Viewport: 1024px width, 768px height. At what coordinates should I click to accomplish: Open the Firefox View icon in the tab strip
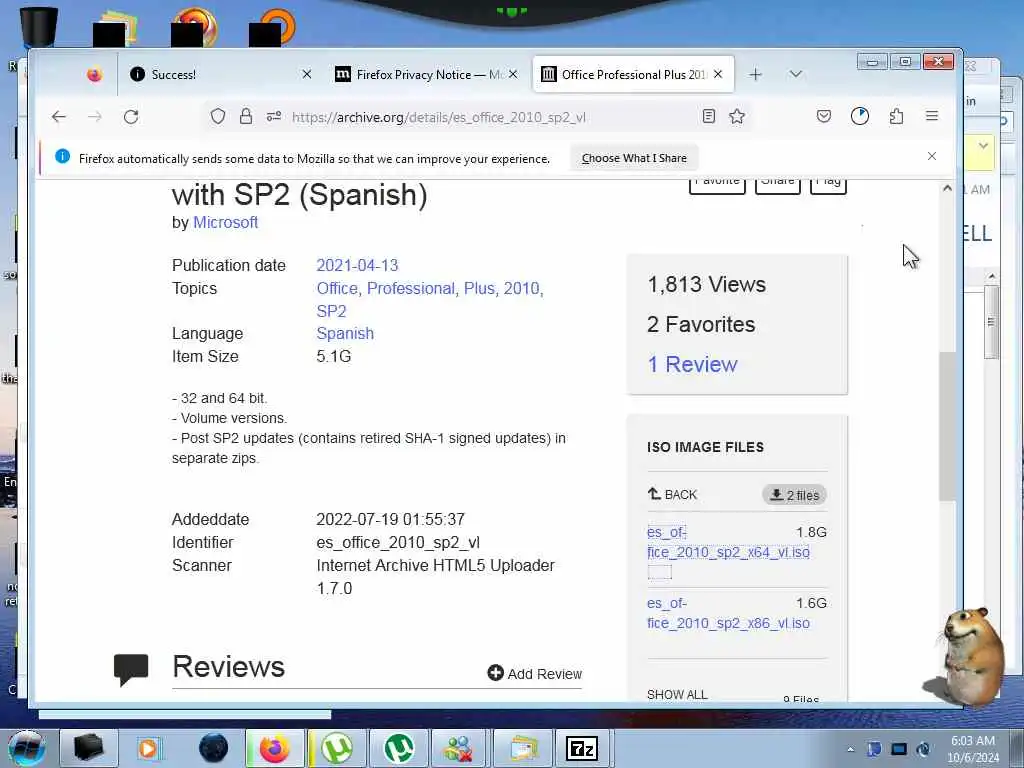(95, 74)
